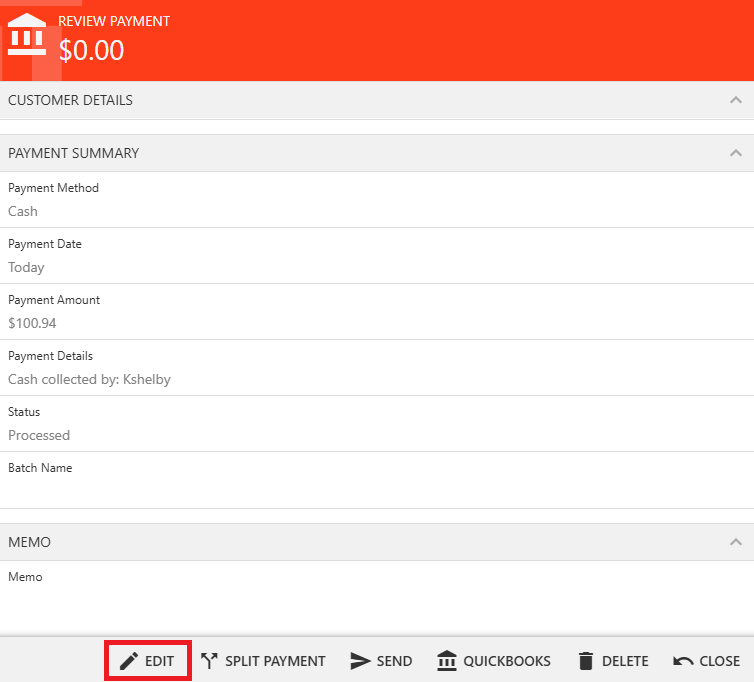Collapse the Customer Details section
The image size is (754, 682).
[736, 100]
